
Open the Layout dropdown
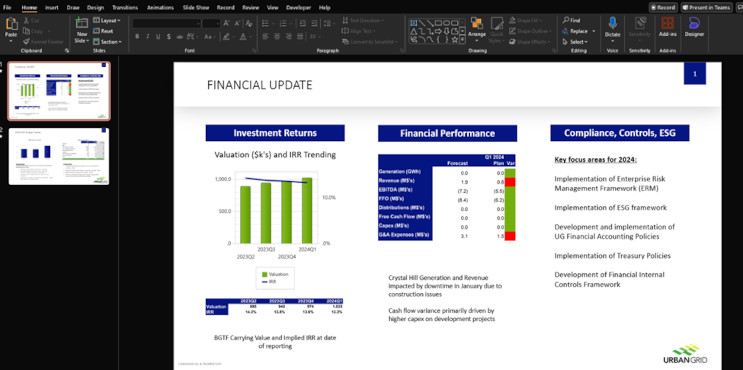[107, 21]
